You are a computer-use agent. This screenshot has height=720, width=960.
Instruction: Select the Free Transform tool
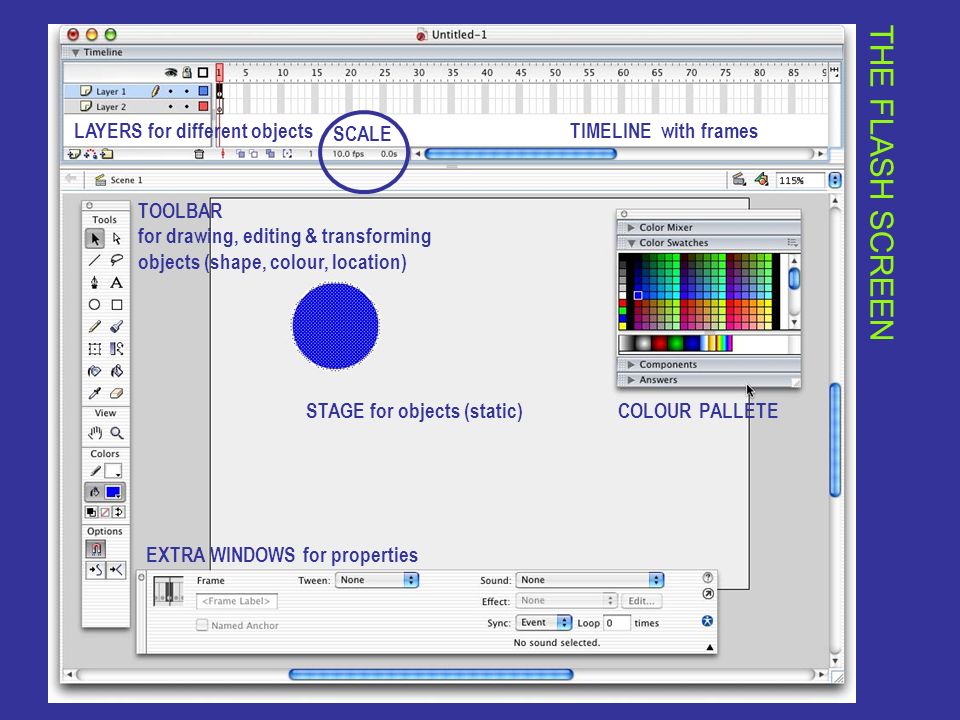coord(94,349)
